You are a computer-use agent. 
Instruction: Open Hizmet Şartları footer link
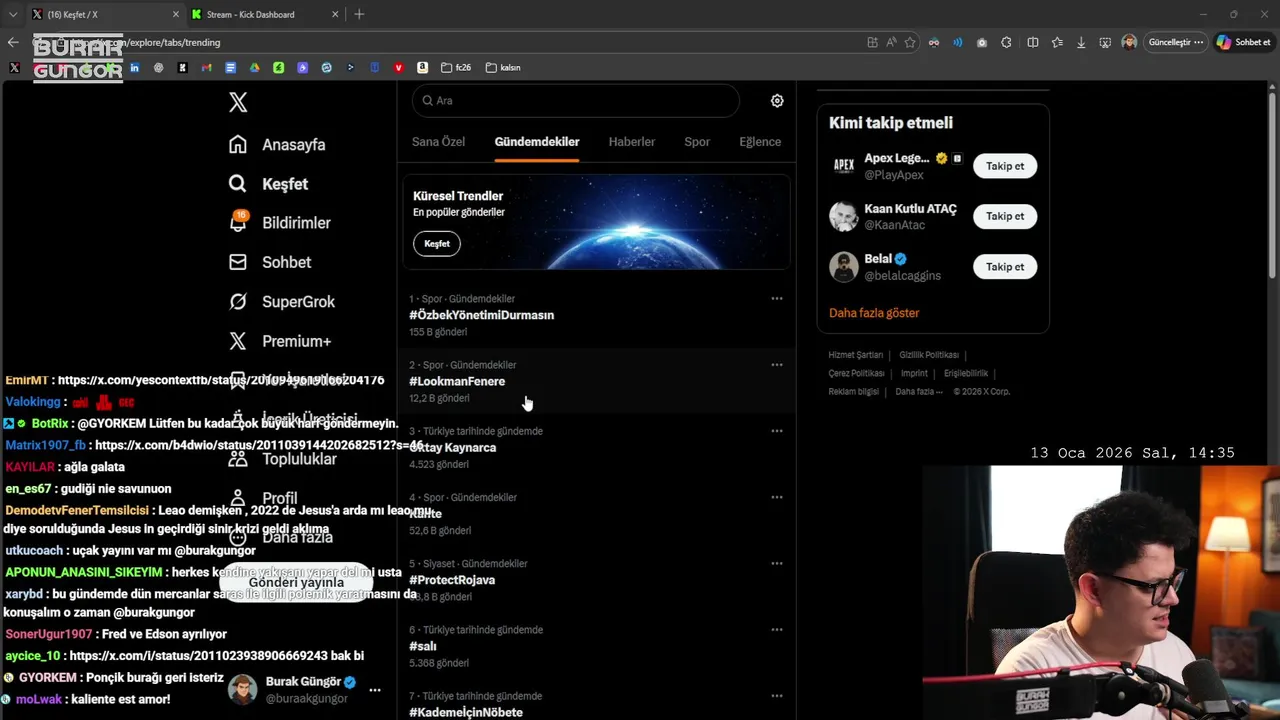point(856,355)
